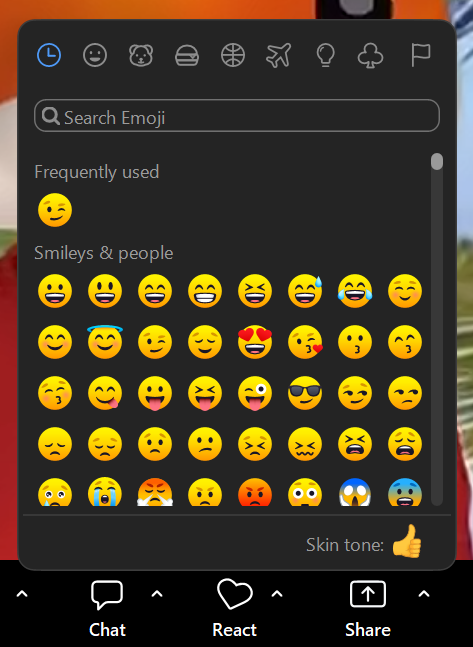The height and width of the screenshot is (647, 473).
Task: Select the halo angel smiley
Action: [105, 342]
